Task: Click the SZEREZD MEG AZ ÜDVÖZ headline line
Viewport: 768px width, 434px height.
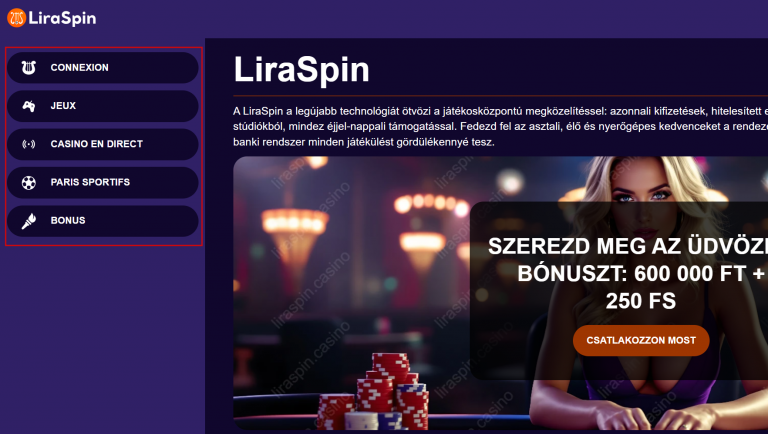Action: tap(628, 246)
